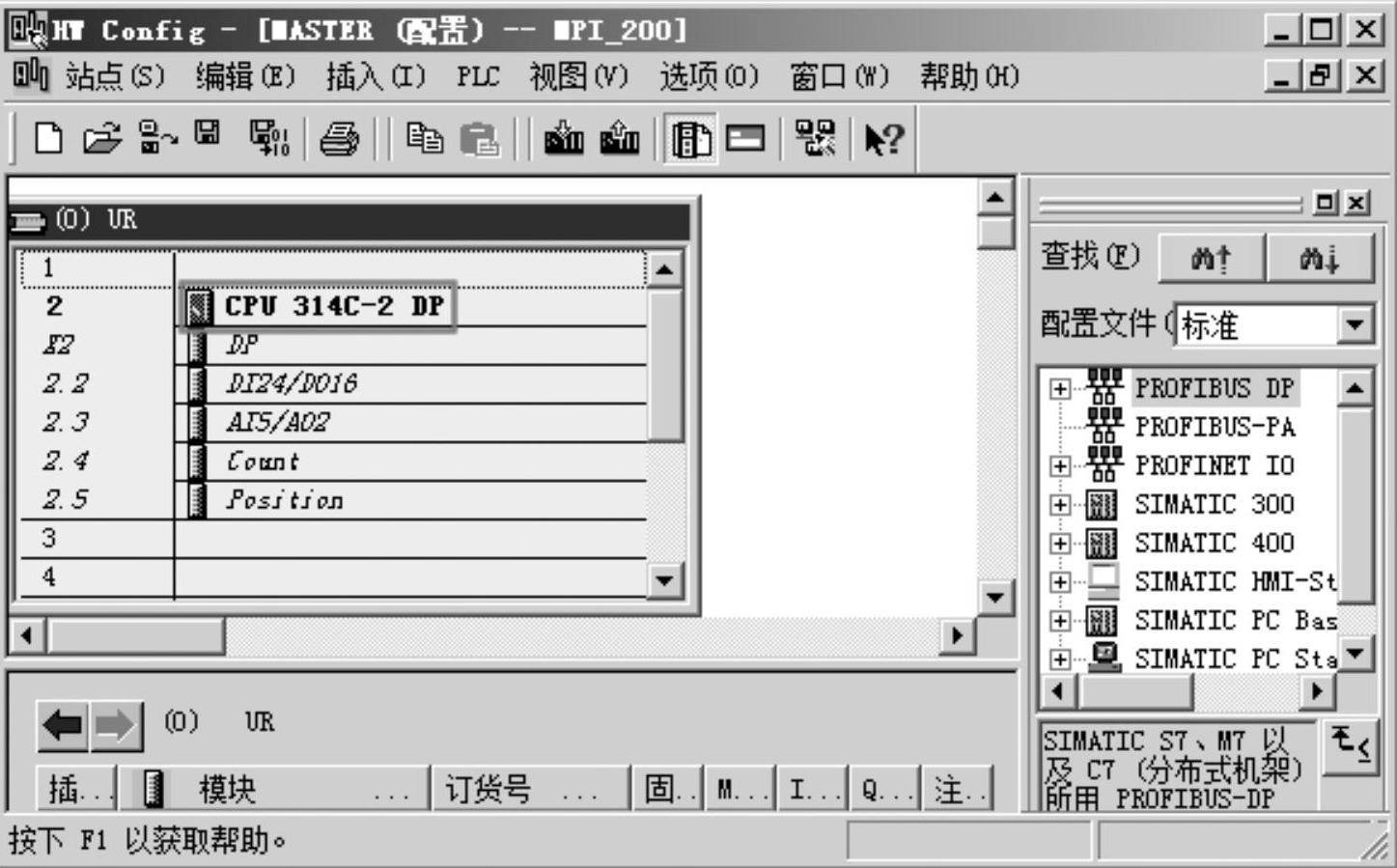The image size is (1397, 868).
Task: Click the 订货号 column header
Action: pos(531,789)
